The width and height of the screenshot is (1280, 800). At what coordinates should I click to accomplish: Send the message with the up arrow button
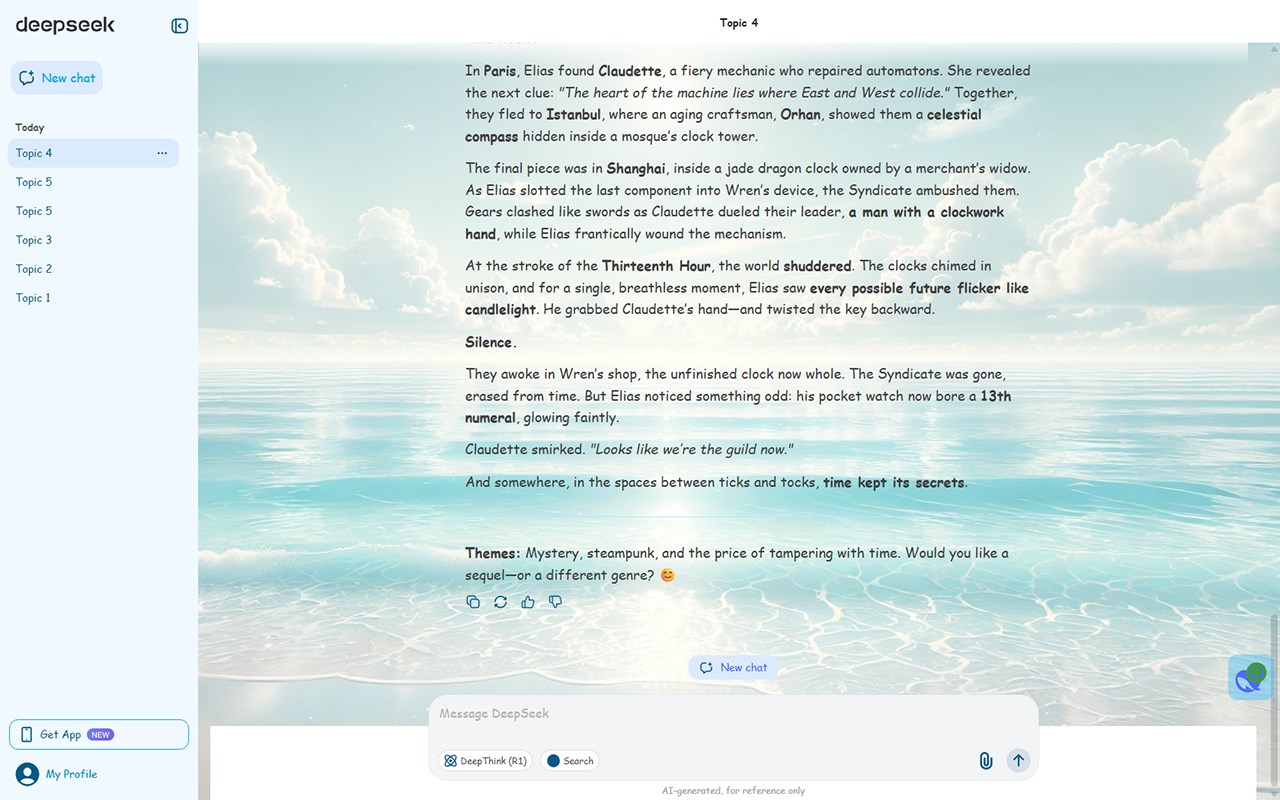1018,760
